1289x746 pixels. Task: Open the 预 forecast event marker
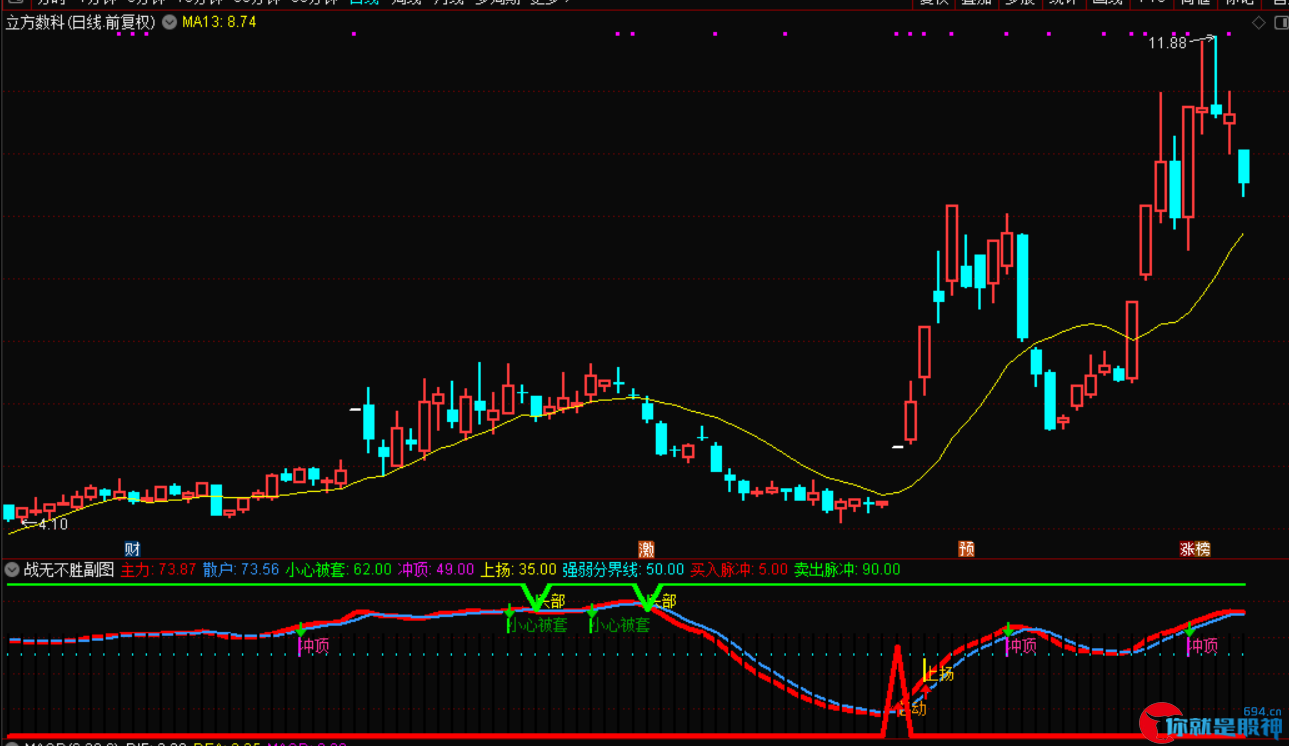click(966, 549)
